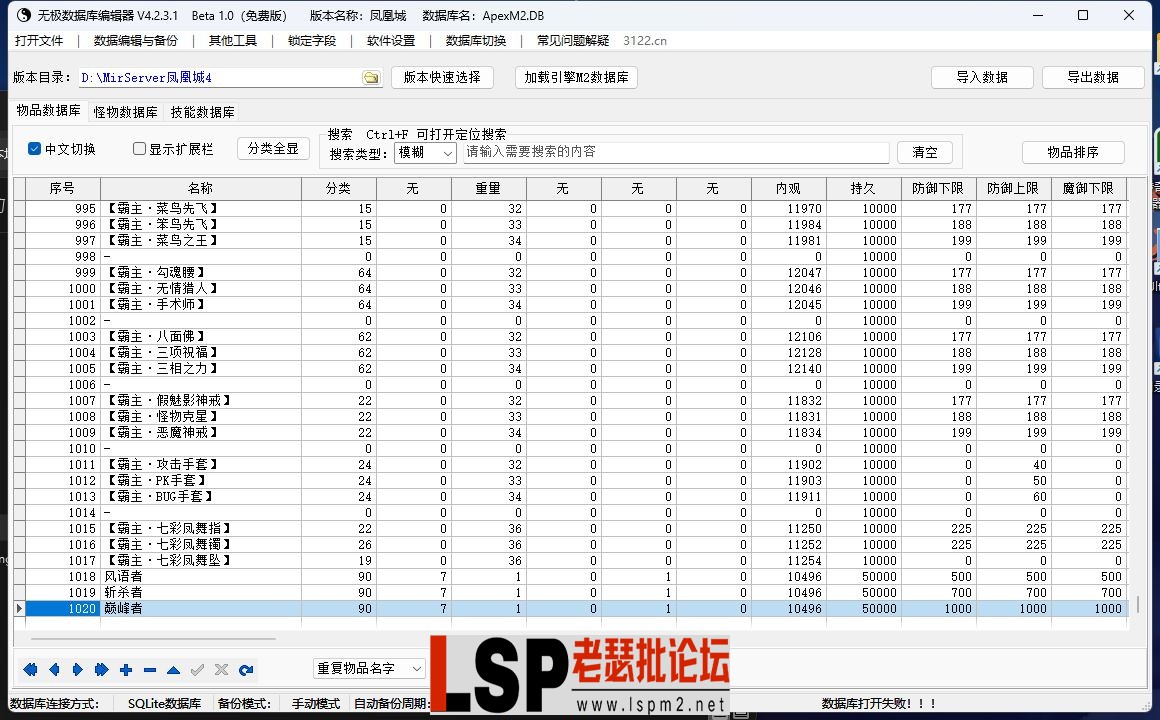The image size is (1160, 720).
Task: Jump to the first record arrow icon
Action: coord(29,670)
